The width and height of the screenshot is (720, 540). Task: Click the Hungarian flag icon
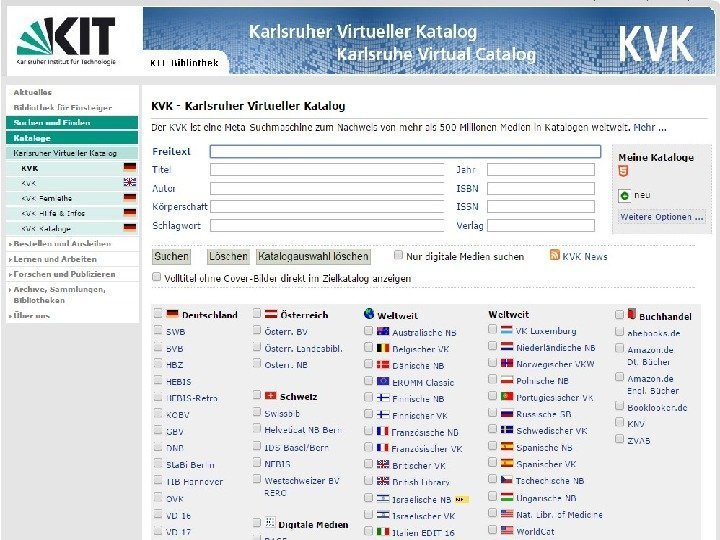click(x=506, y=496)
